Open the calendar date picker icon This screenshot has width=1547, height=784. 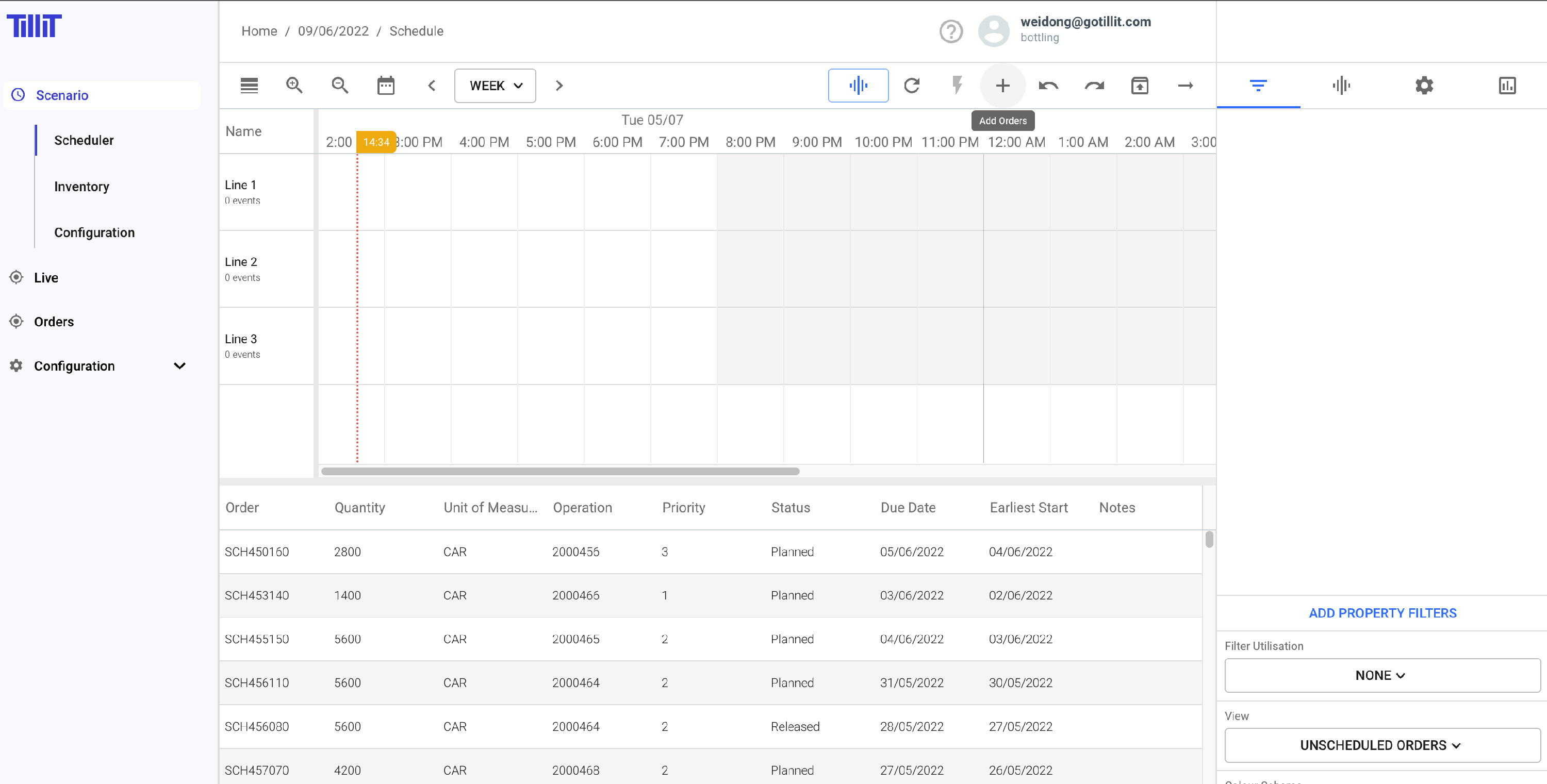pos(386,86)
